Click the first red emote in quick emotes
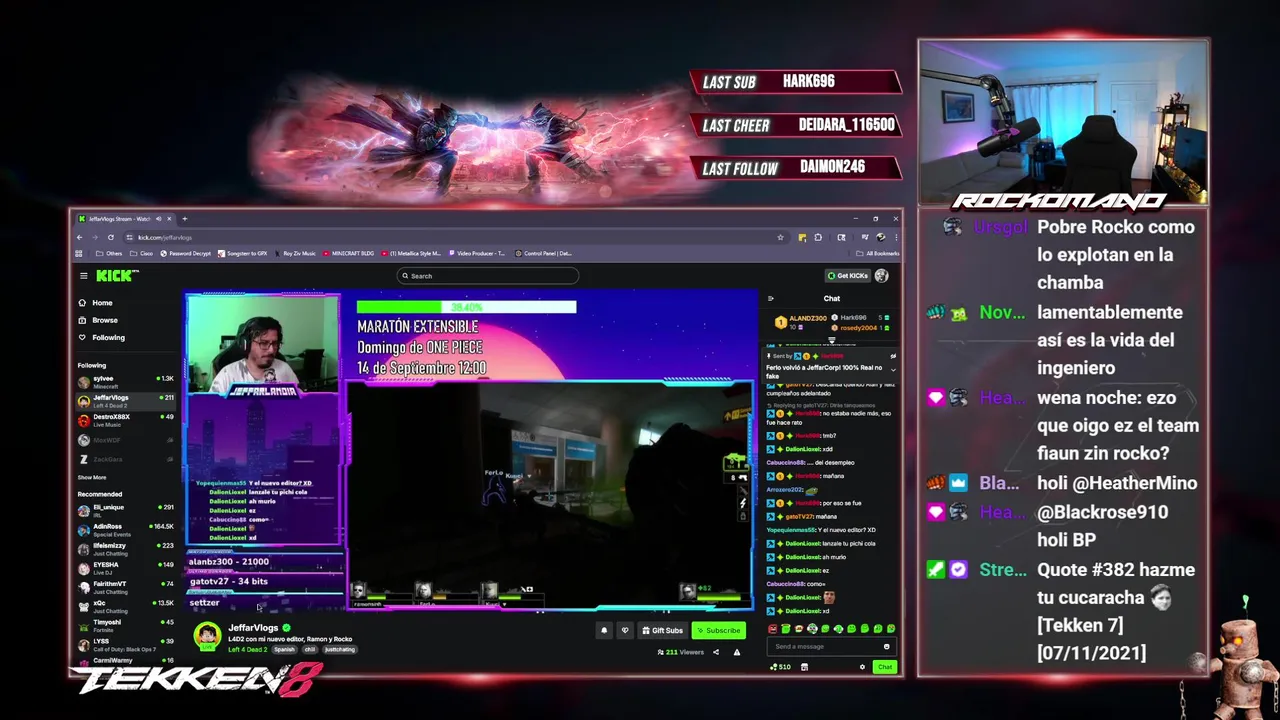1280x720 pixels. click(x=772, y=629)
